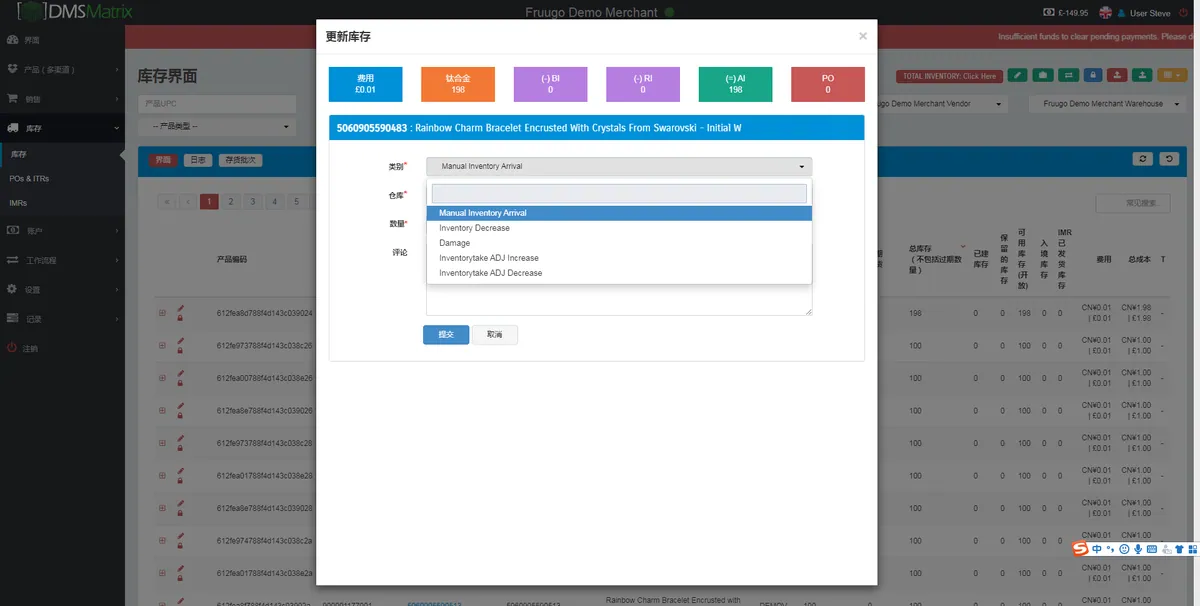Viewport: 1200px width, 606px height.
Task: Open the 产品类型 filter dropdown
Action: point(216,127)
